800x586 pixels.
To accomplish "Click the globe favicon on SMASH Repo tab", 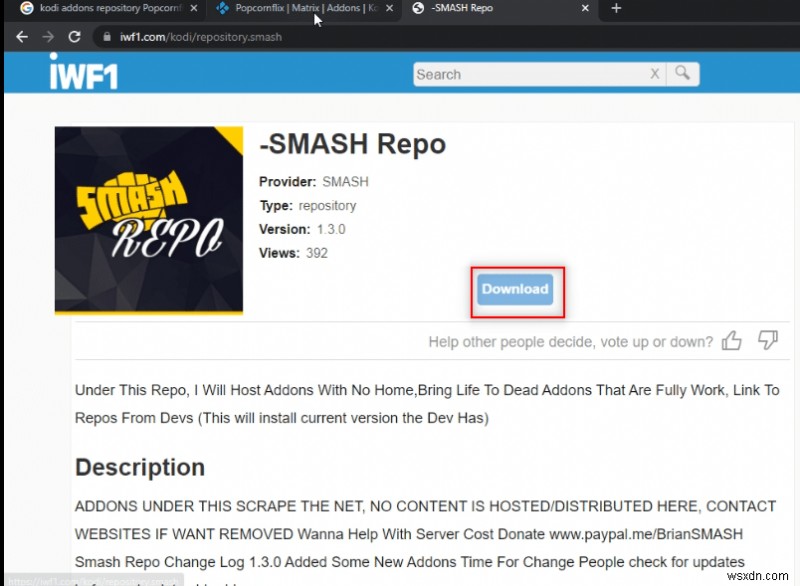I will (418, 8).
